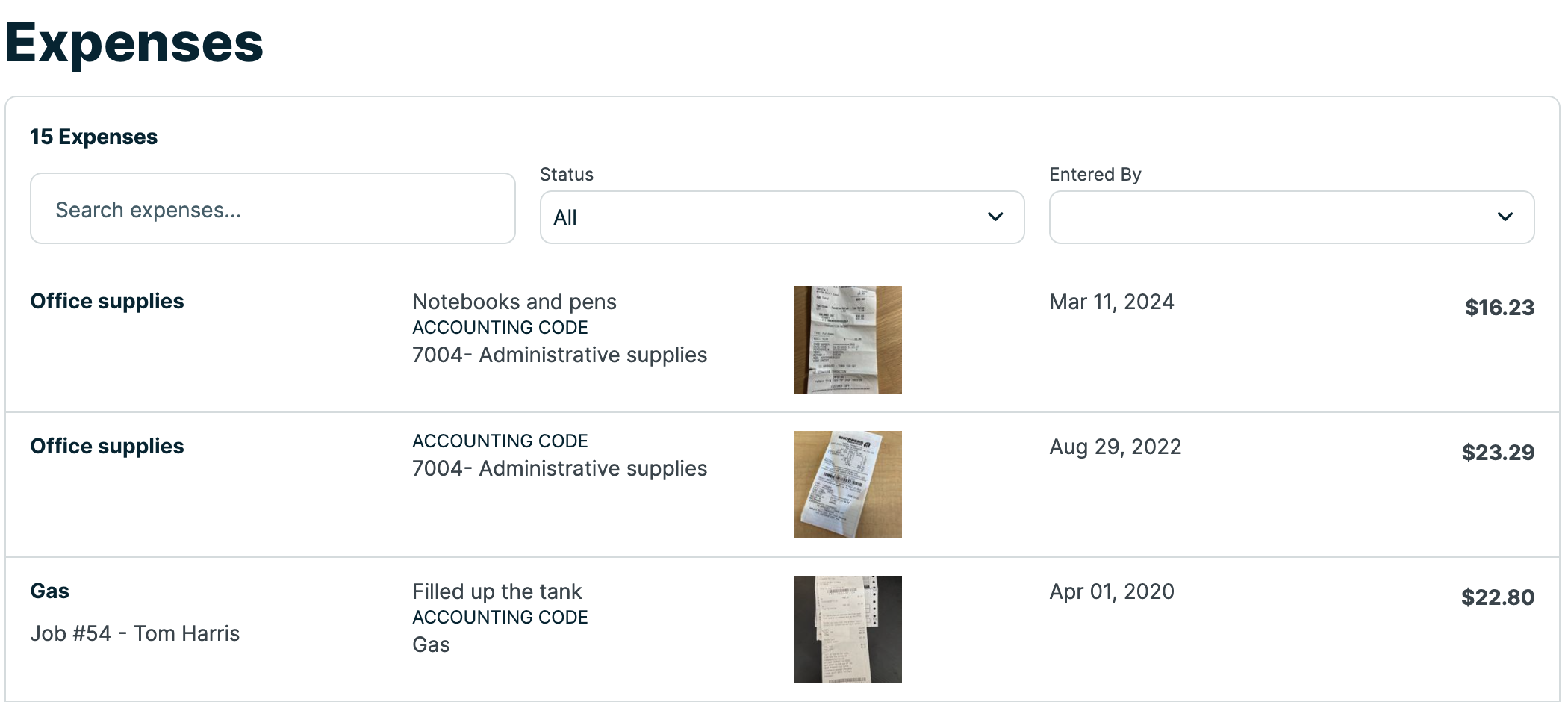
Task: Click the Status dropdown chevron arrow
Action: coord(995,217)
